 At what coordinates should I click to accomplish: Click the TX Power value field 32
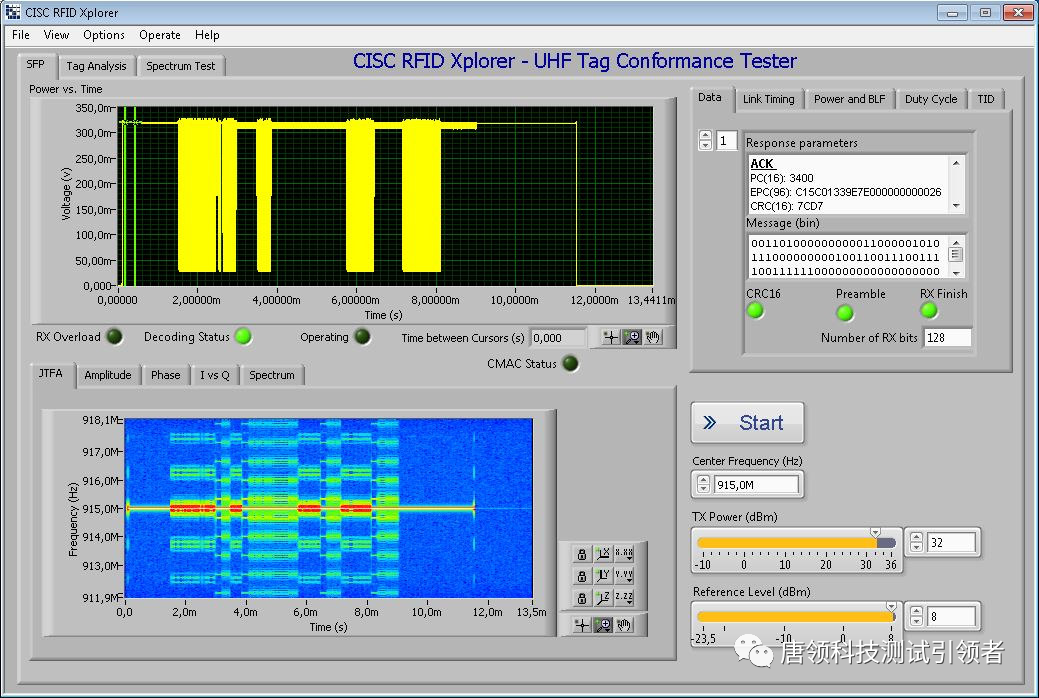click(951, 542)
